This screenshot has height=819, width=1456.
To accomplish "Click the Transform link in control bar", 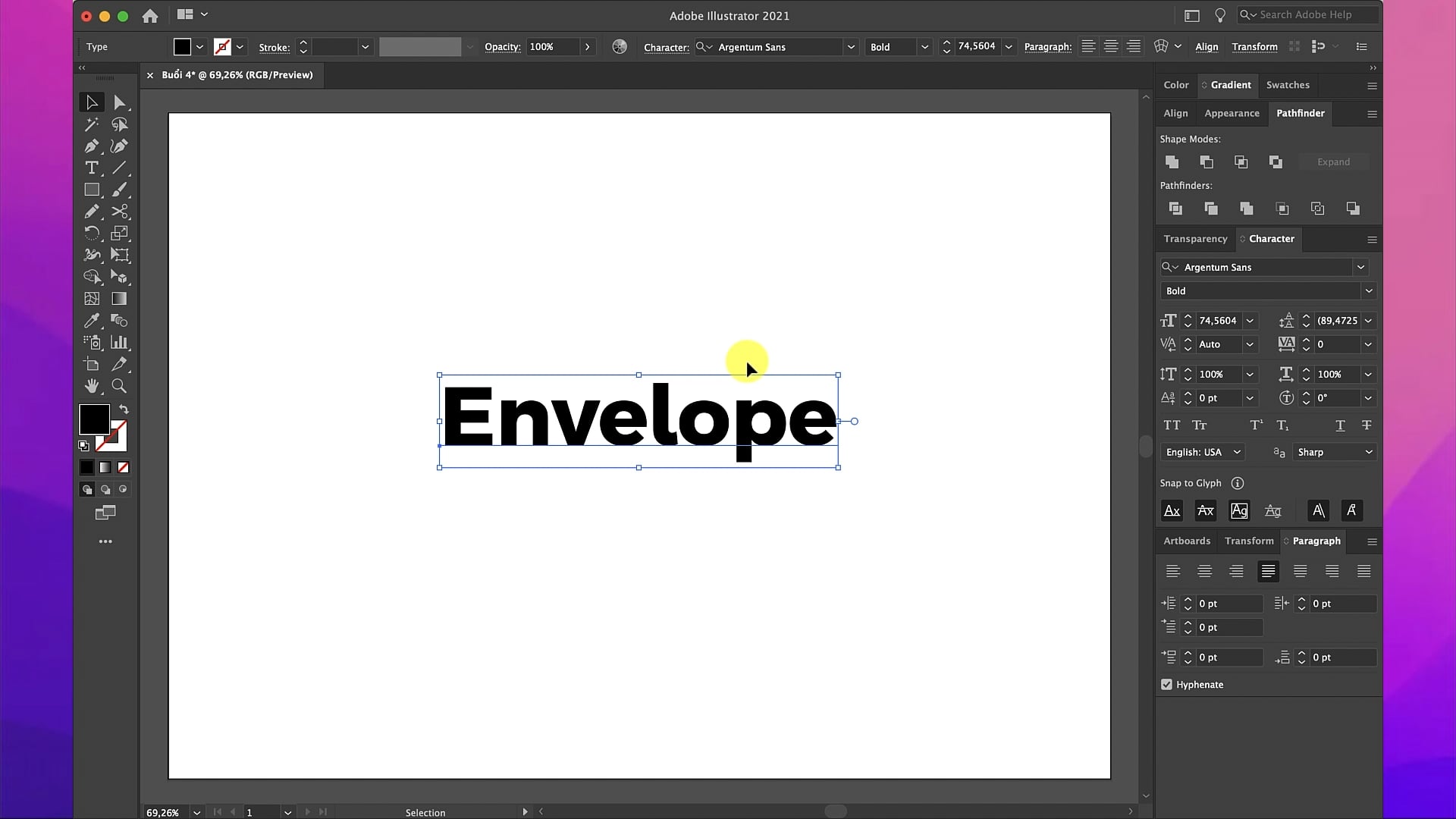I will (x=1254, y=47).
